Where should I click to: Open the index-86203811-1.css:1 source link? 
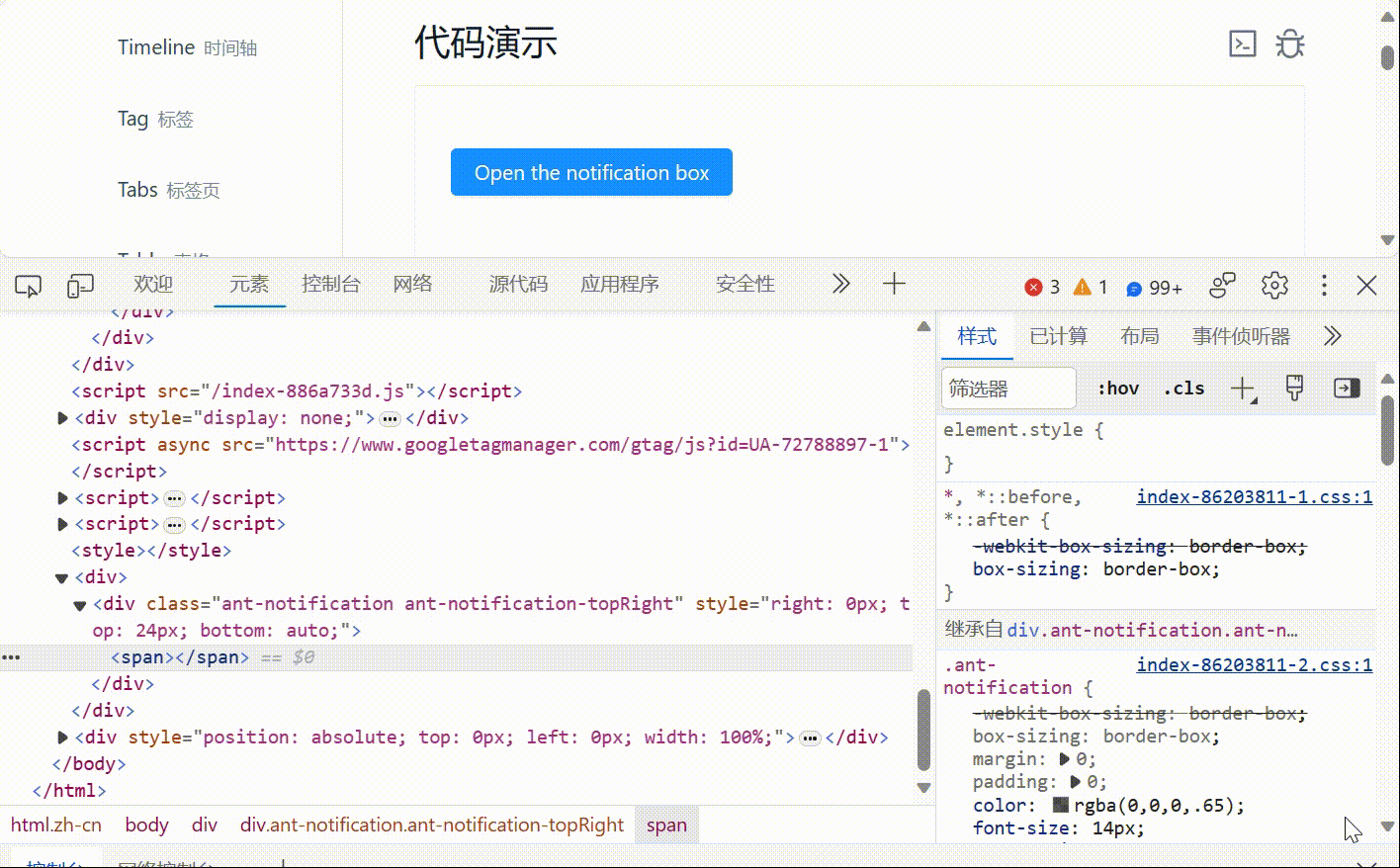[1254, 497]
